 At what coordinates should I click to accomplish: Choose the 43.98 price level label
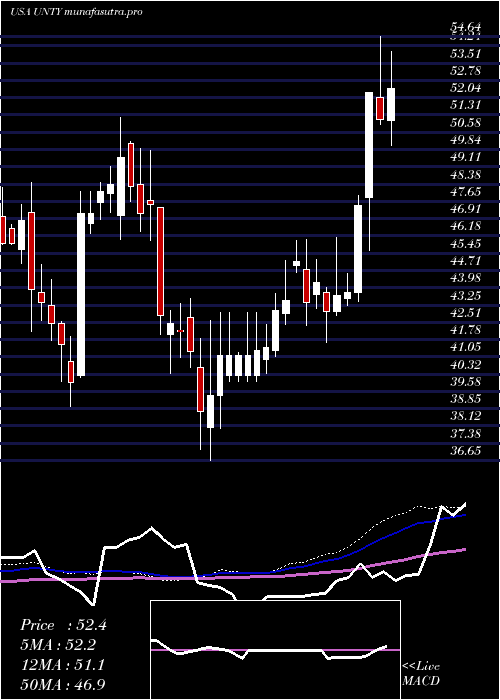[466, 278]
